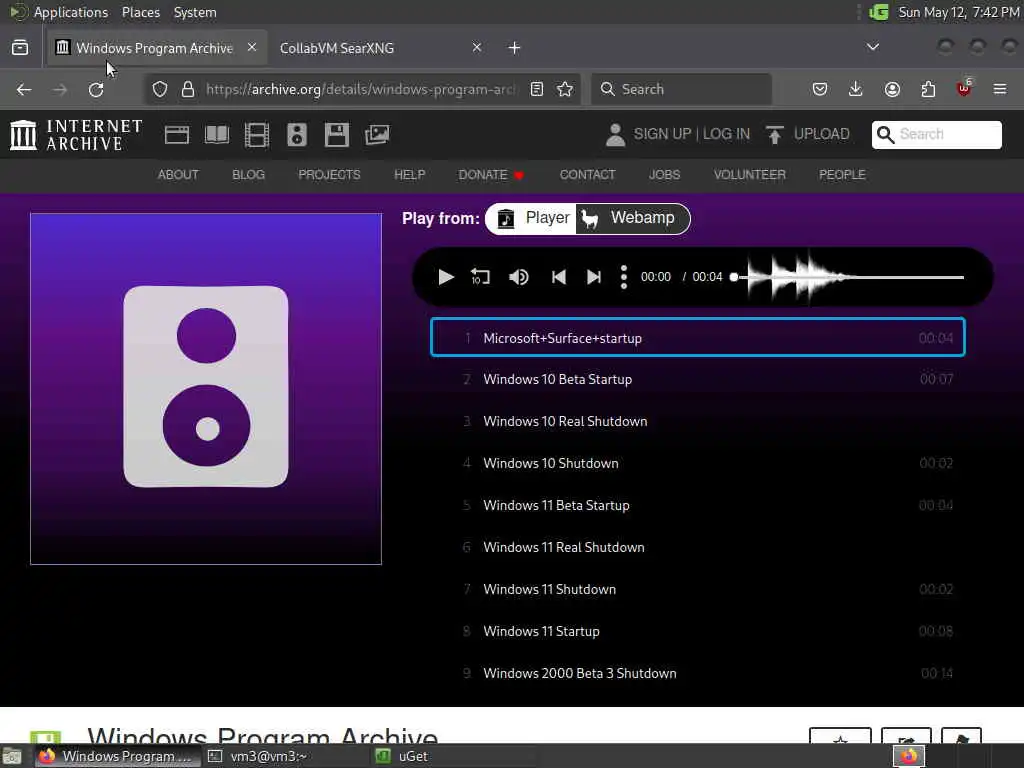
Task: Click the user avatar icon
Action: point(615,135)
